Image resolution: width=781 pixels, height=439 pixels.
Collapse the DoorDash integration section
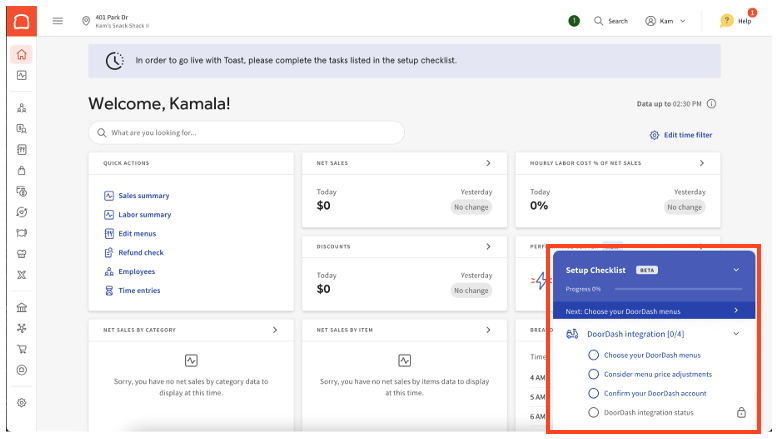(x=736, y=333)
